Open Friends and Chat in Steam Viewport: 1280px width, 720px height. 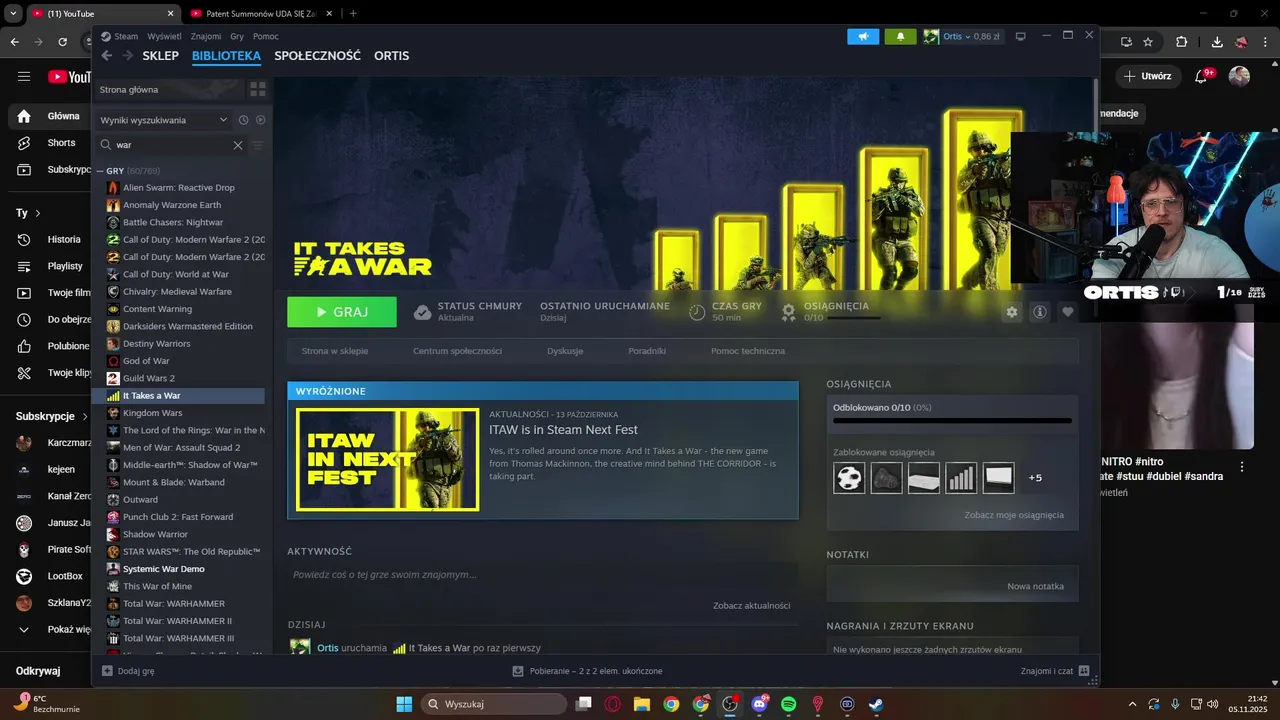[x=1055, y=671]
